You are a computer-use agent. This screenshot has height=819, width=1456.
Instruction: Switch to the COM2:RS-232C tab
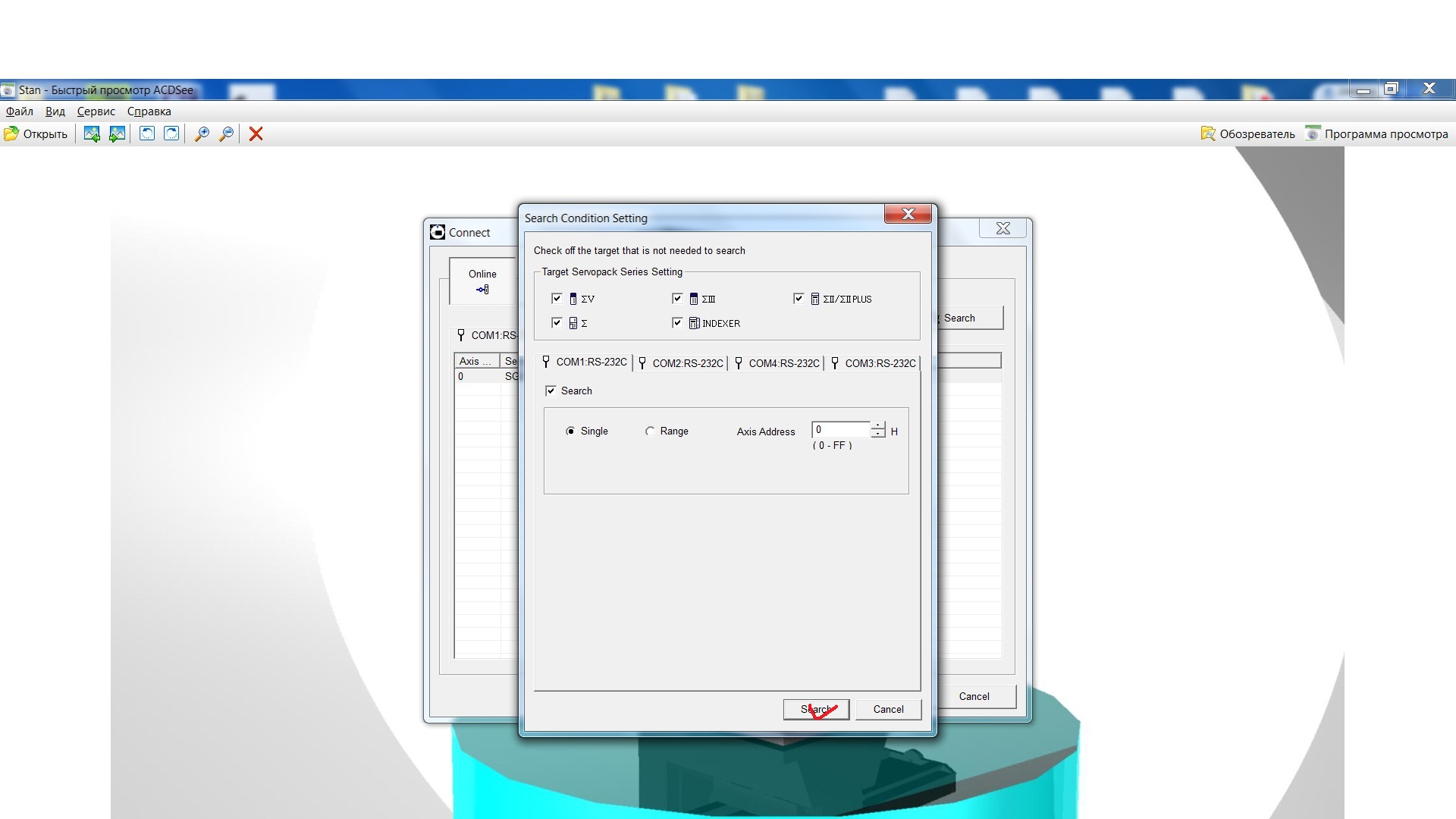click(x=681, y=364)
